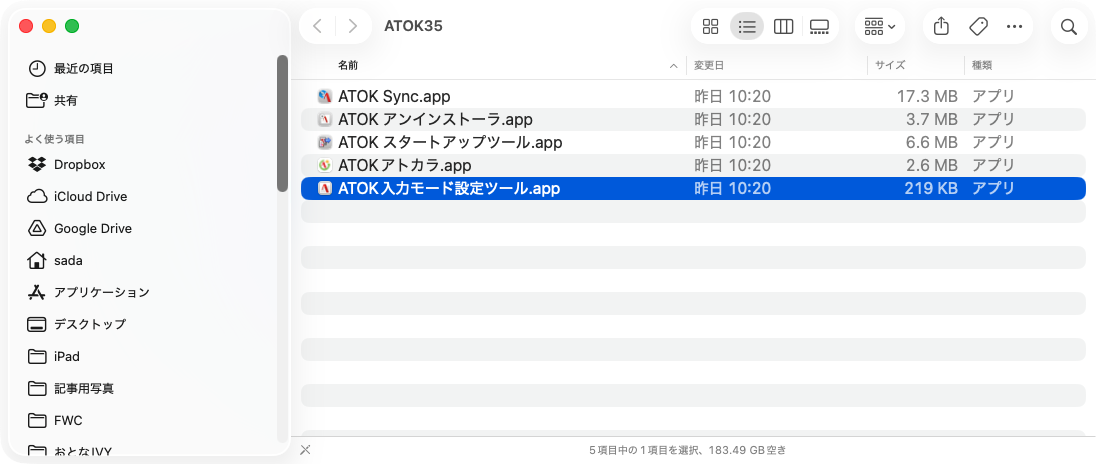Switch to column view
This screenshot has height=464, width=1096.
click(x=784, y=27)
